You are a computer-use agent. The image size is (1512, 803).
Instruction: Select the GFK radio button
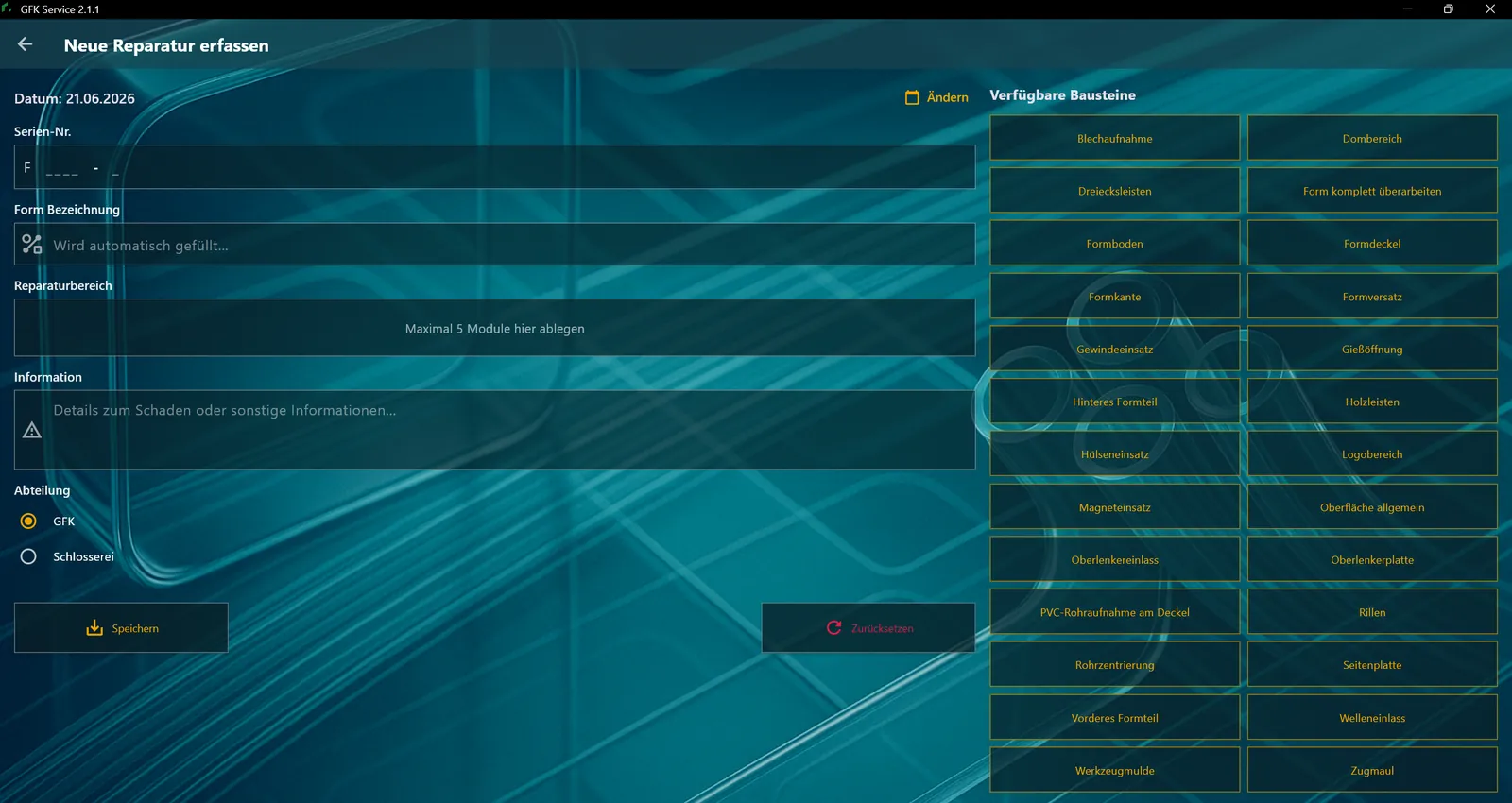pos(28,521)
